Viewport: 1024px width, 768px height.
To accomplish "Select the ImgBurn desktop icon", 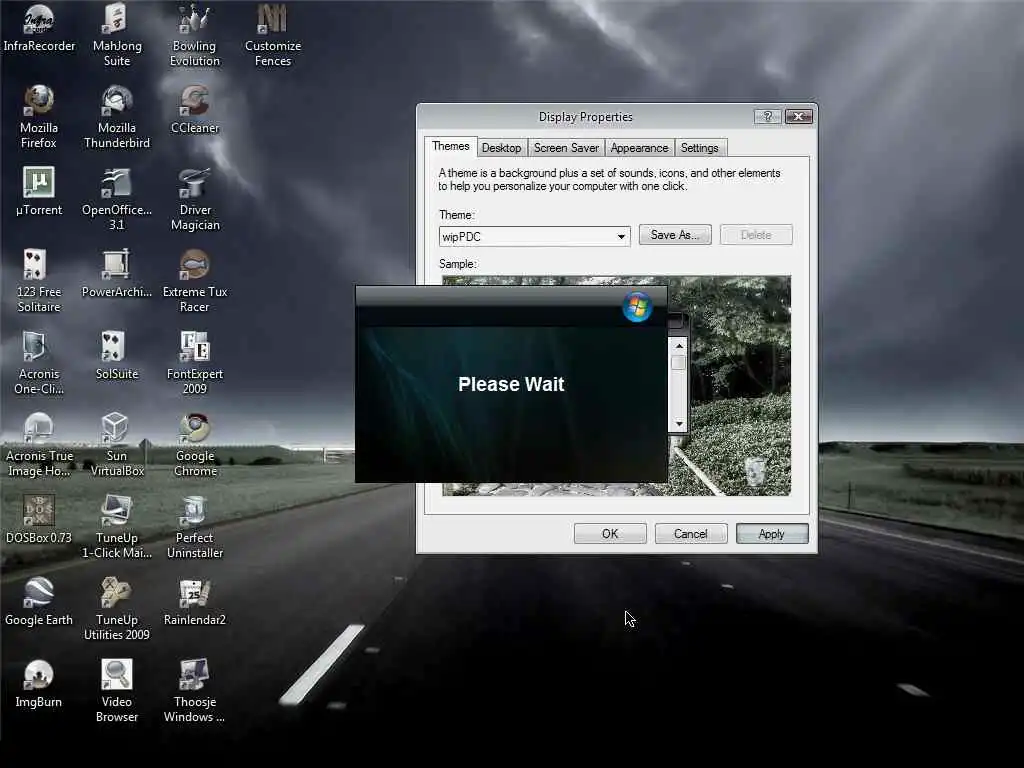I will click(39, 684).
